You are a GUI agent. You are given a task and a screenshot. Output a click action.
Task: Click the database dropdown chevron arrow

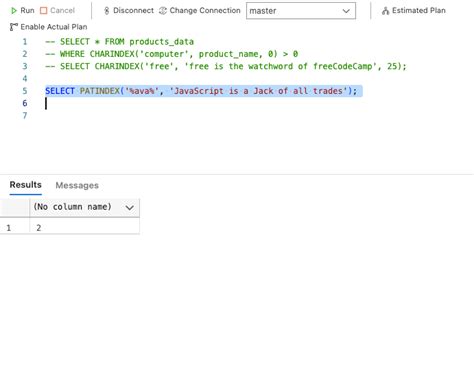coord(346,11)
